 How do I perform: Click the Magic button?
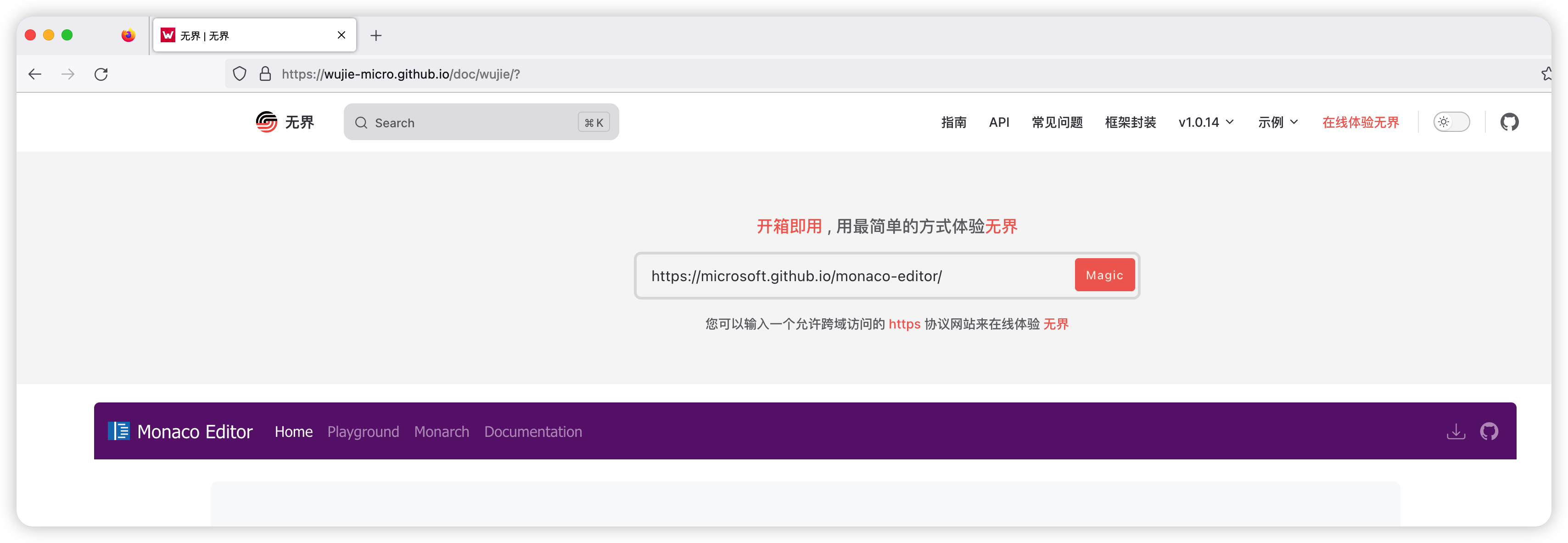pos(1104,275)
